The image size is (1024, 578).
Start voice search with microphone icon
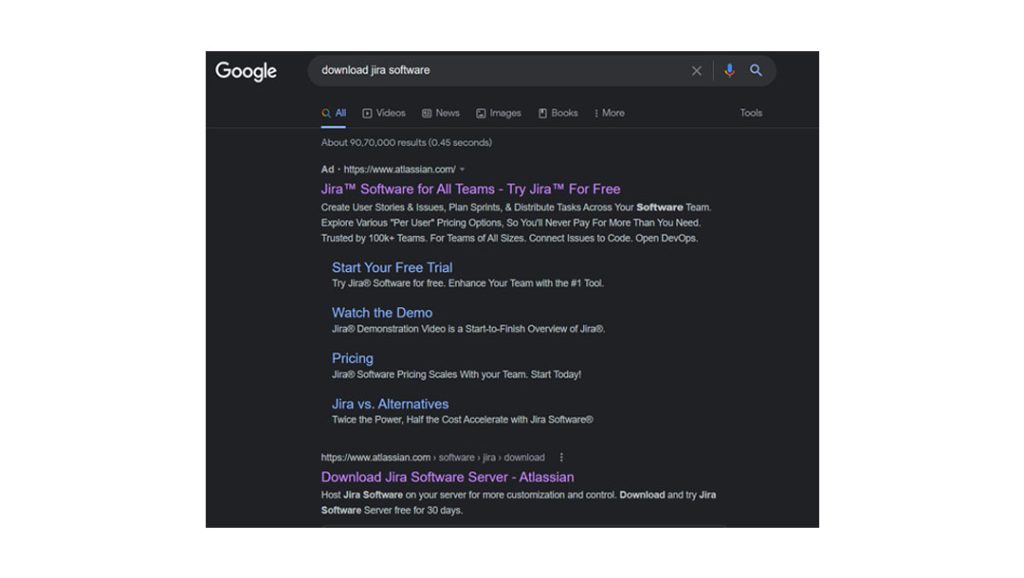[729, 70]
